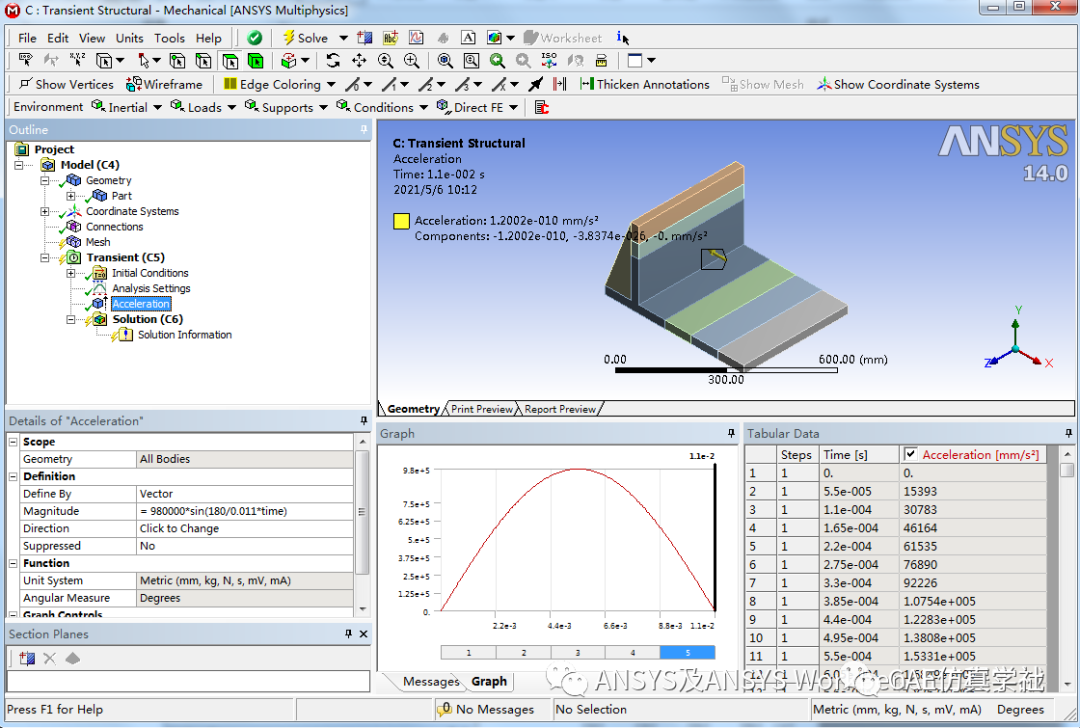Select Solution Information in the outline
The width and height of the screenshot is (1080, 728).
pos(185,335)
